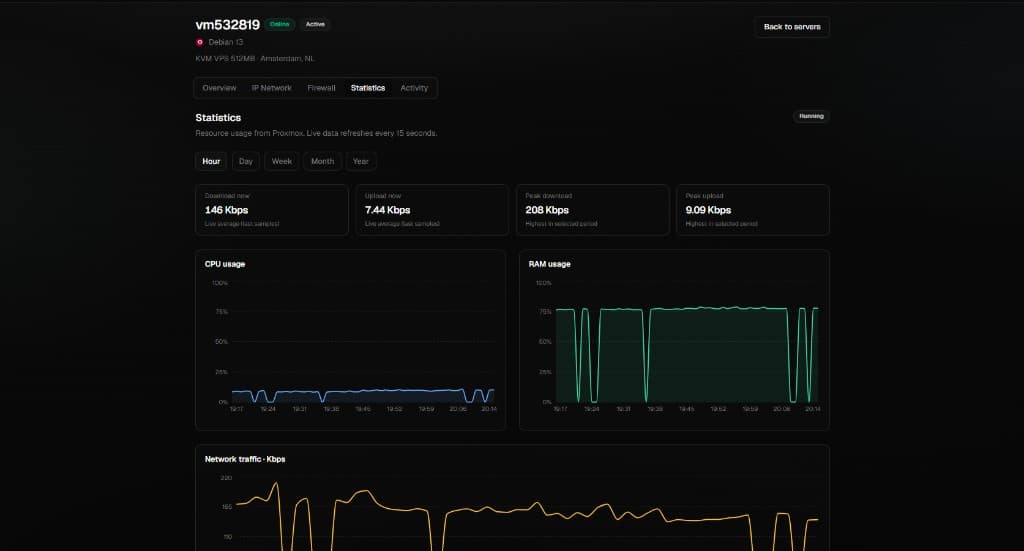Show statistics for the Year
Image resolution: width=1024 pixels, height=551 pixels.
pyautogui.click(x=360, y=161)
